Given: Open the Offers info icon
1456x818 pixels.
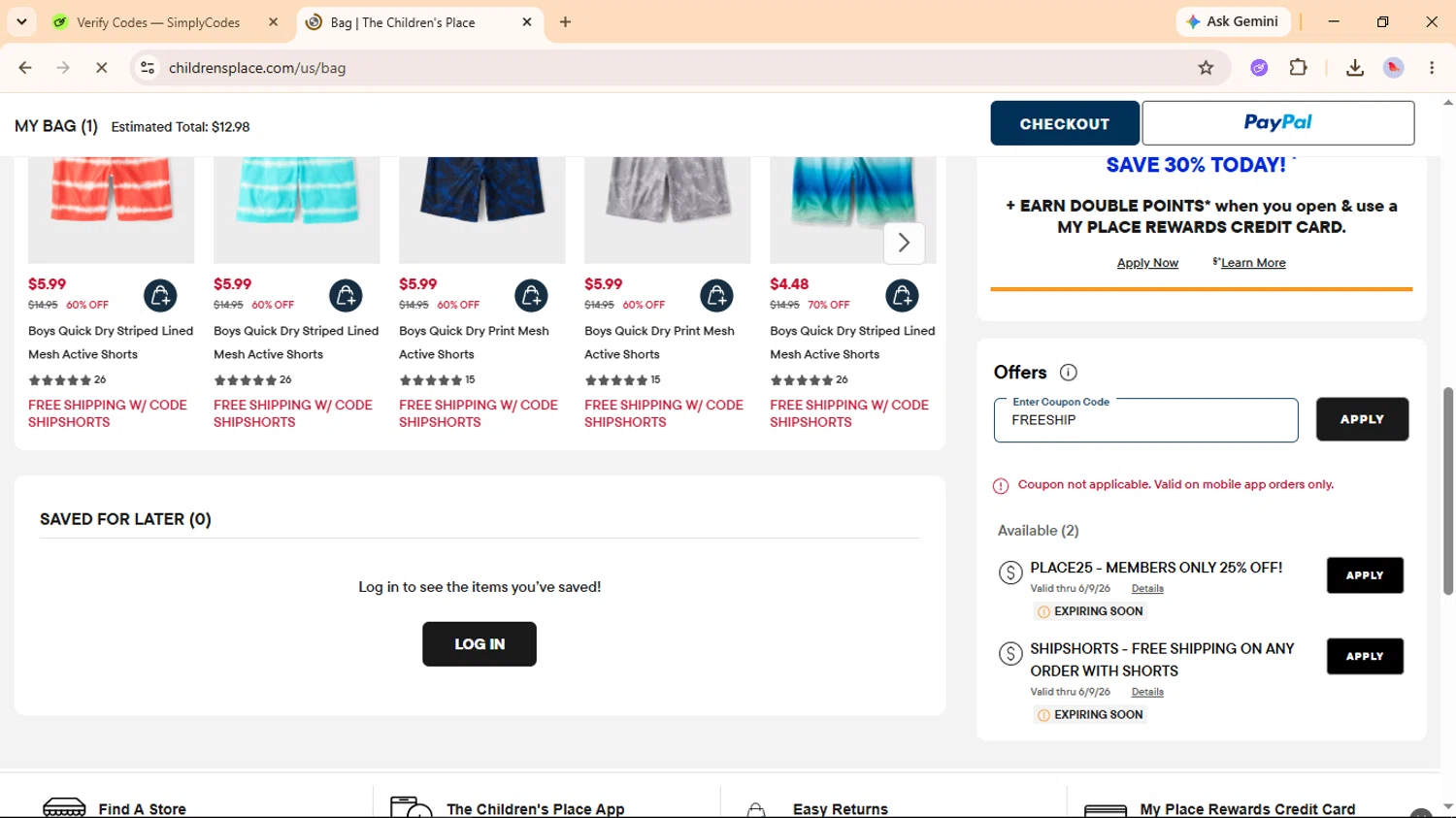Looking at the screenshot, I should 1069,373.
